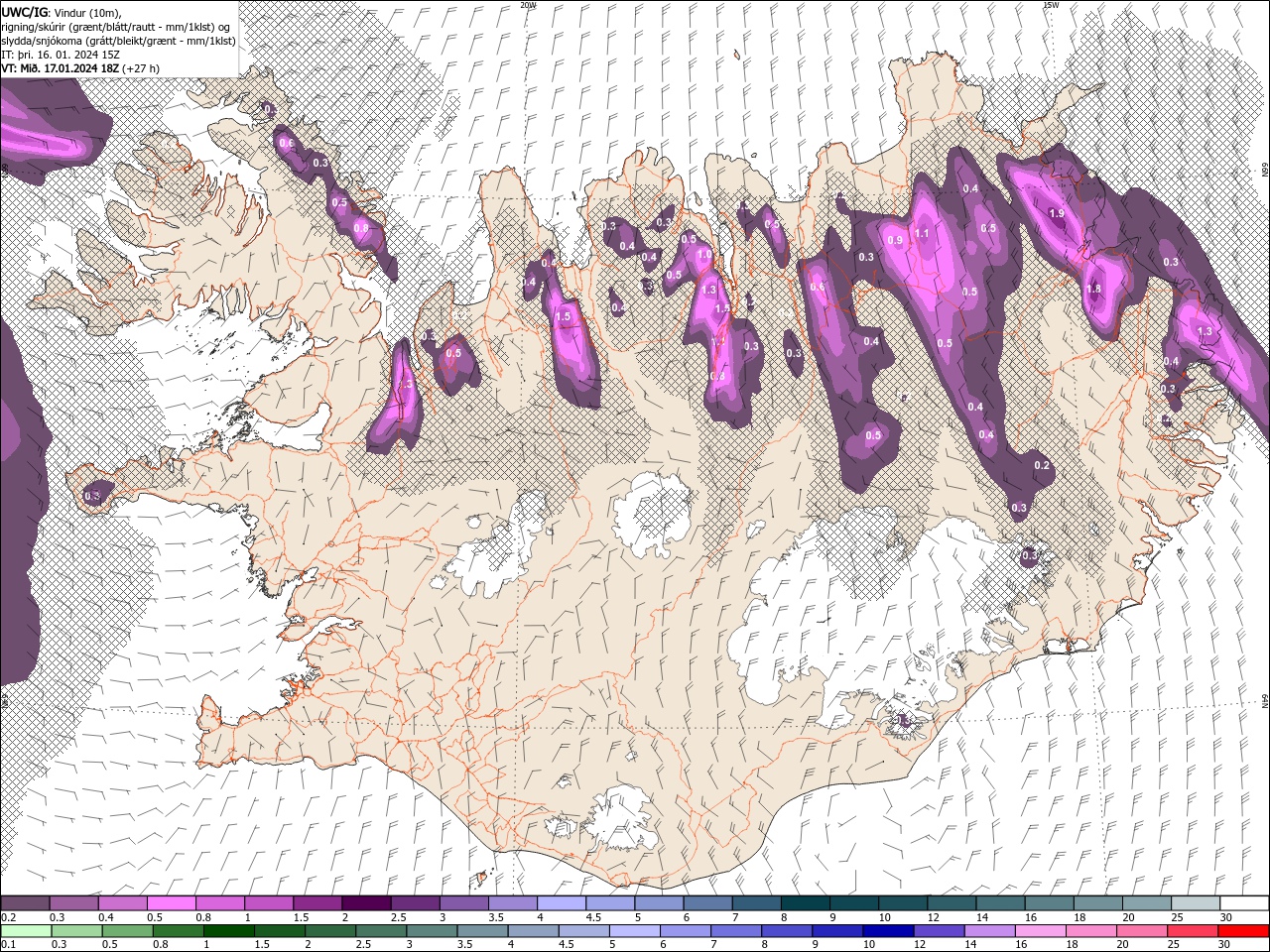Click the 'slydda/snjókoma' legend description line
Viewport: 1270px width, 952px height.
coord(118,41)
